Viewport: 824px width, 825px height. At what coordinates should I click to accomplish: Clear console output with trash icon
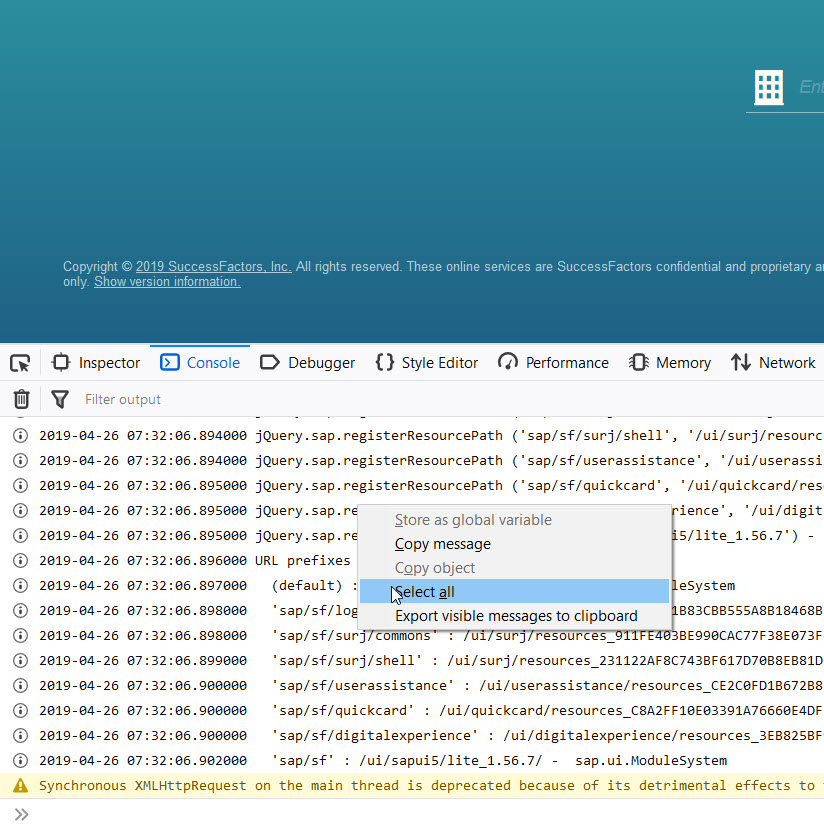(x=21, y=399)
